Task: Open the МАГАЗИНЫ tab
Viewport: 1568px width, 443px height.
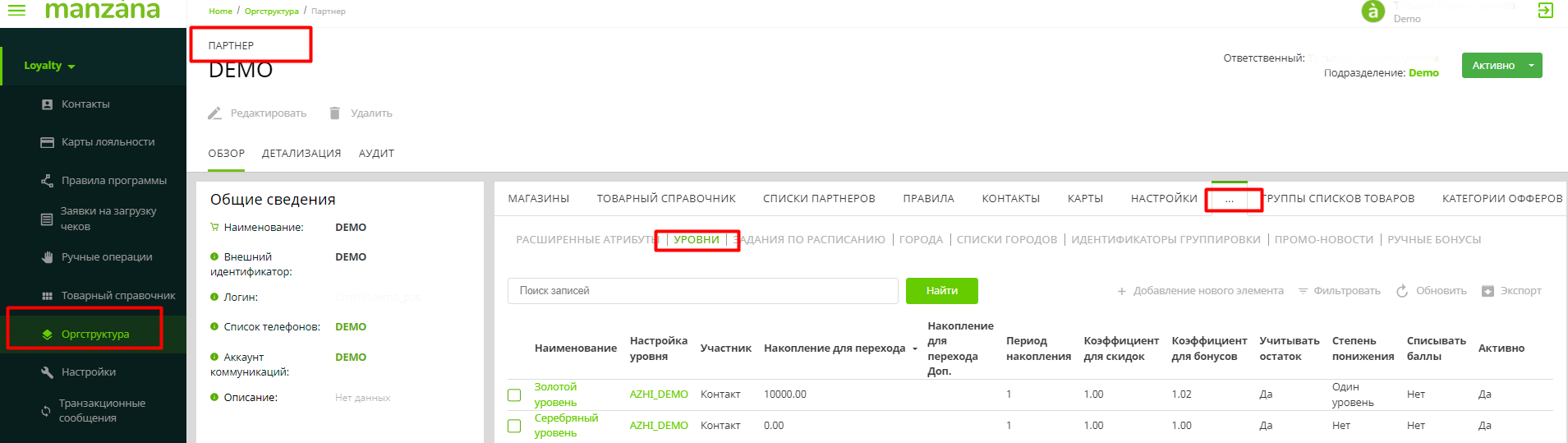Action: tap(538, 199)
